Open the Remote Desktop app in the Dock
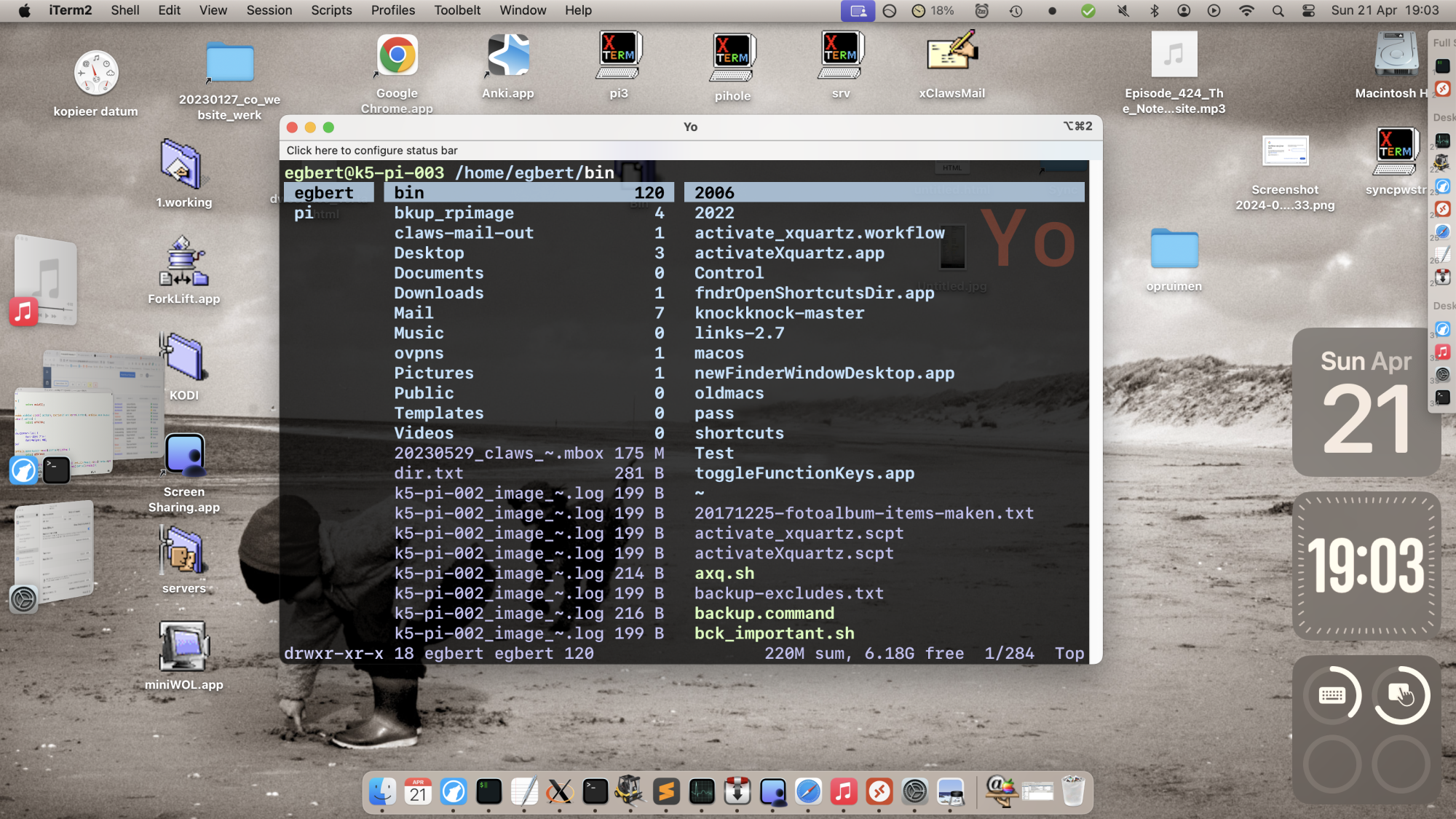Viewport: 1456px width, 819px height. point(879,791)
